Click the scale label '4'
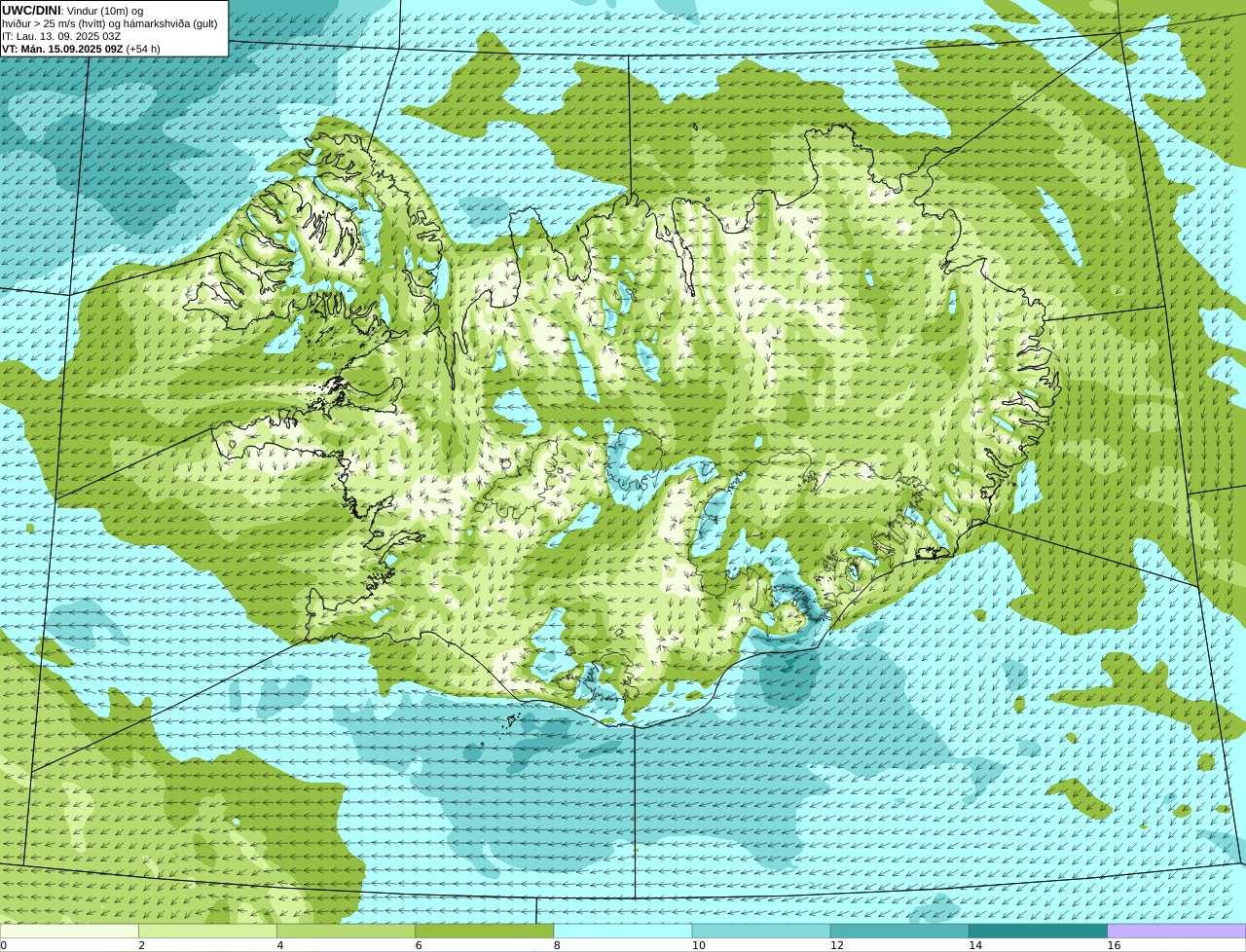Viewport: 1246px width, 952px height. pyautogui.click(x=280, y=945)
